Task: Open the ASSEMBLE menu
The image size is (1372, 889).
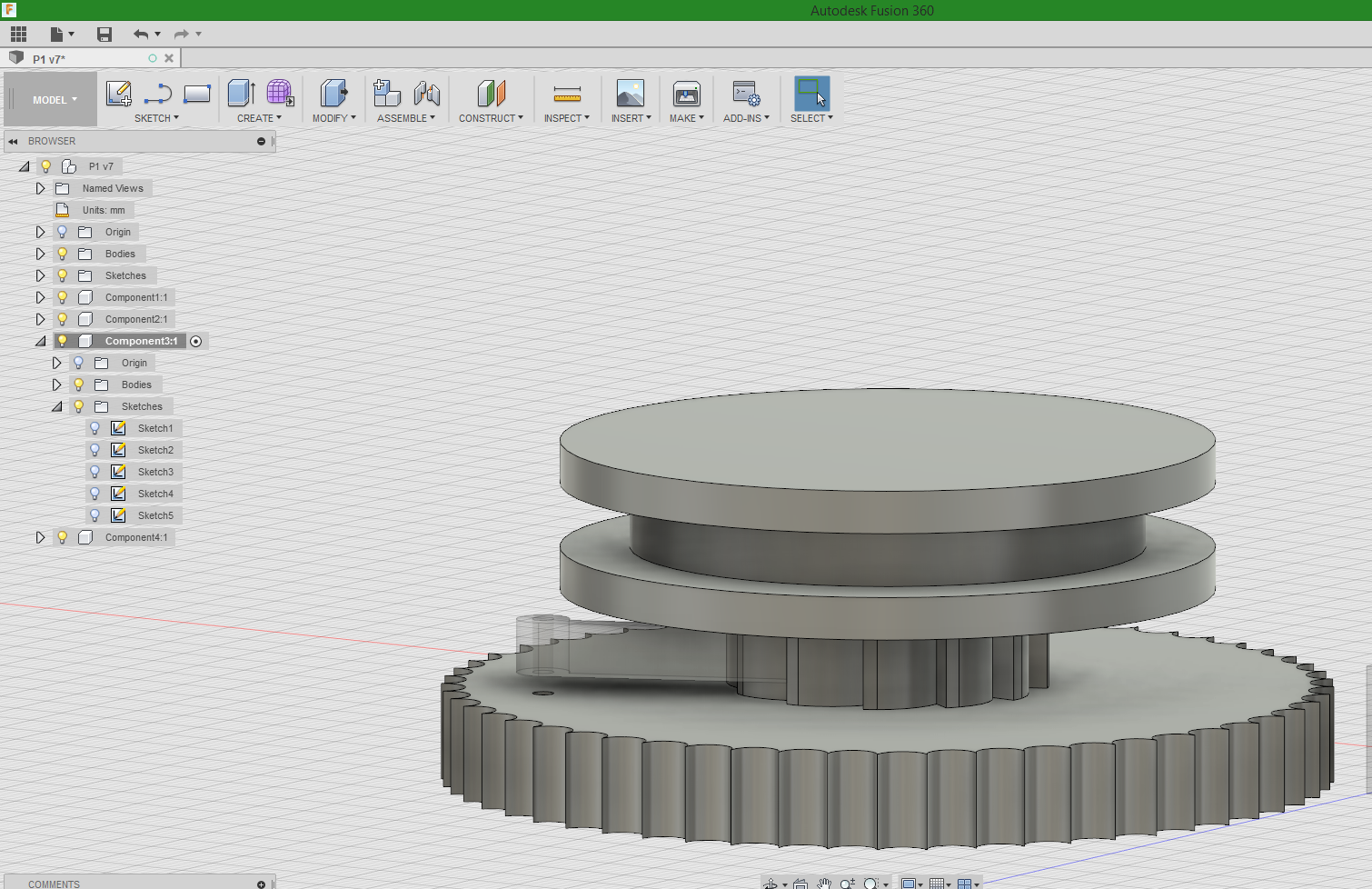Action: [x=406, y=118]
